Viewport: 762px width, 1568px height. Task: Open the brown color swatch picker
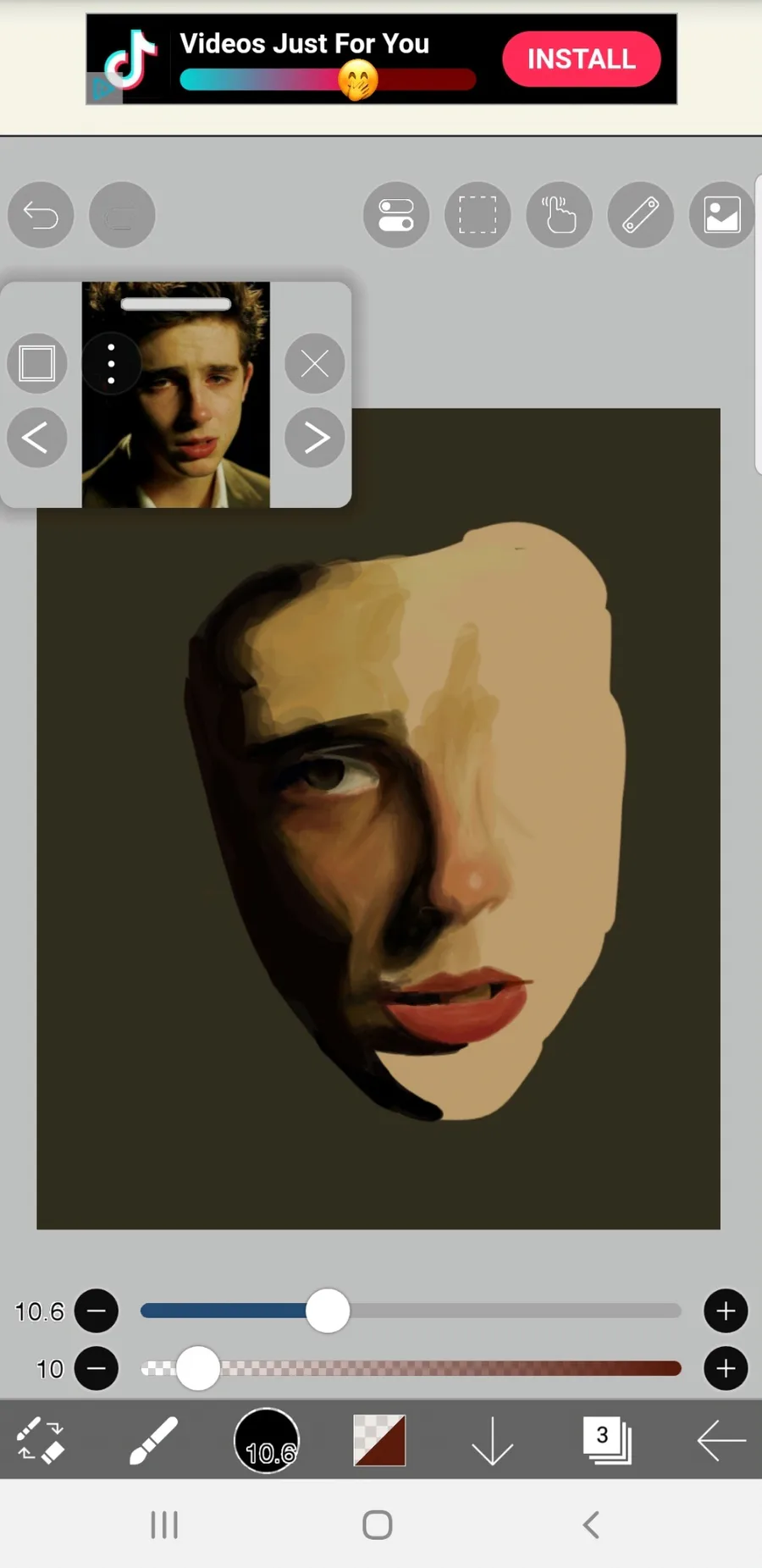pyautogui.click(x=379, y=1441)
